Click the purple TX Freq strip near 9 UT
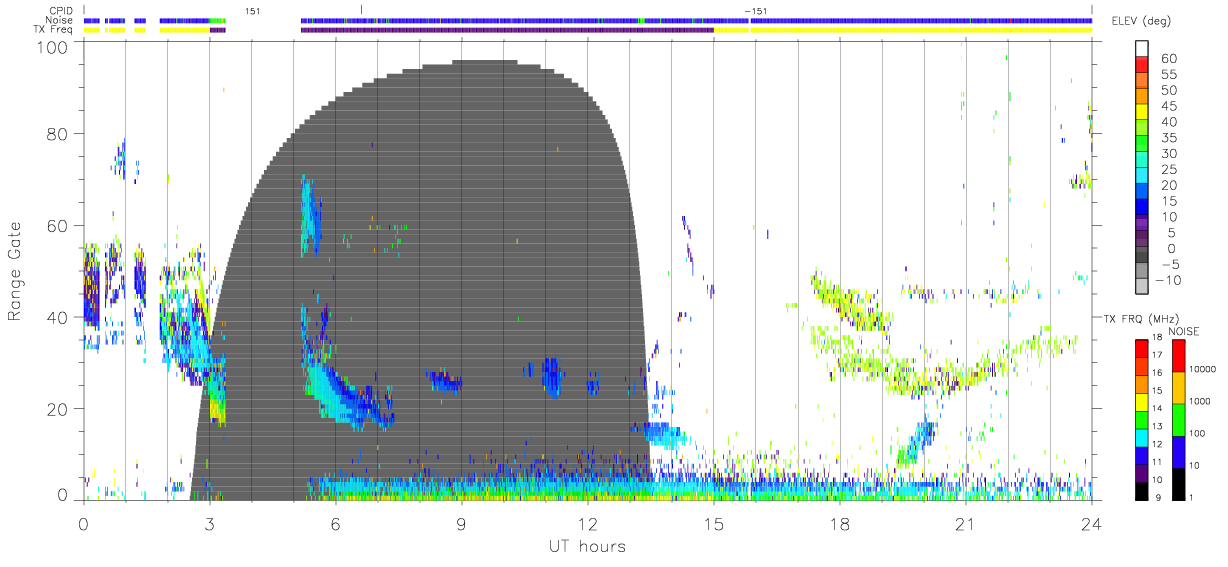Image resolution: width=1228 pixels, height=567 pixels. 507,30
